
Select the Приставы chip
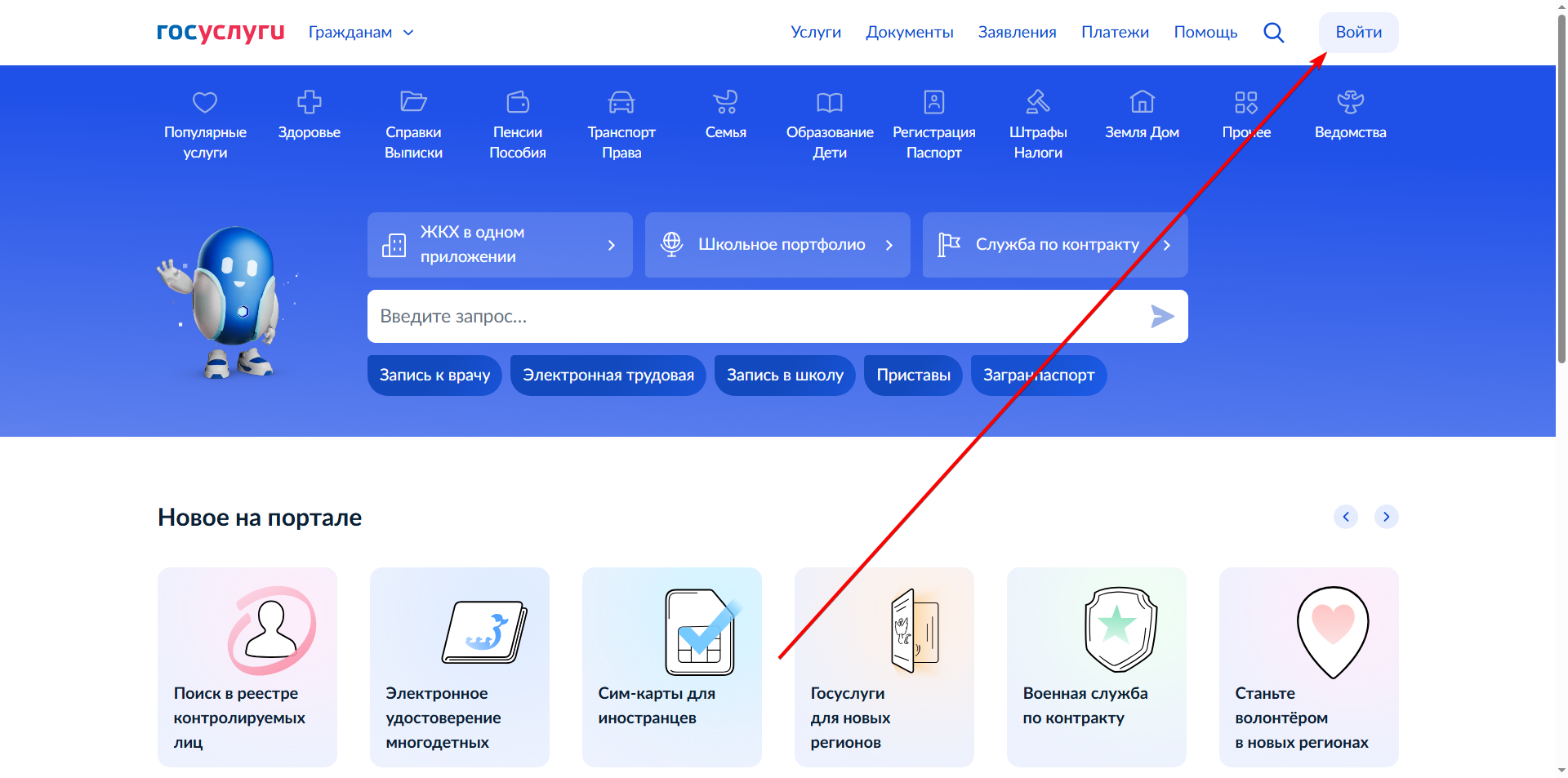tap(913, 376)
